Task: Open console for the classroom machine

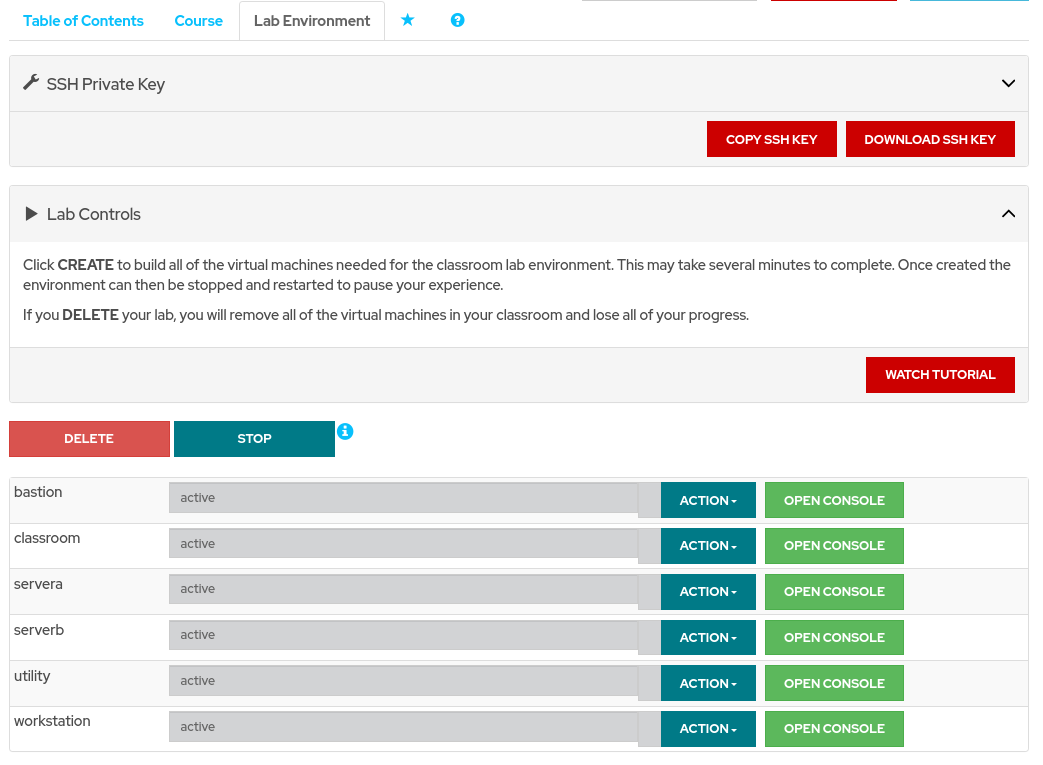Action: [834, 546]
